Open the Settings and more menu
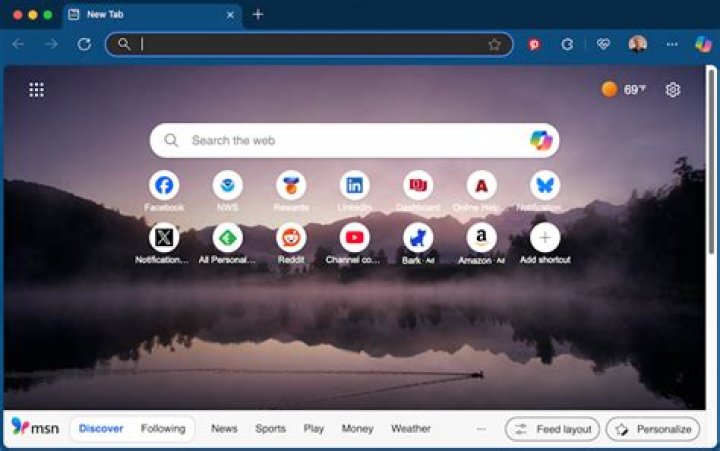The image size is (720, 451). point(672,45)
